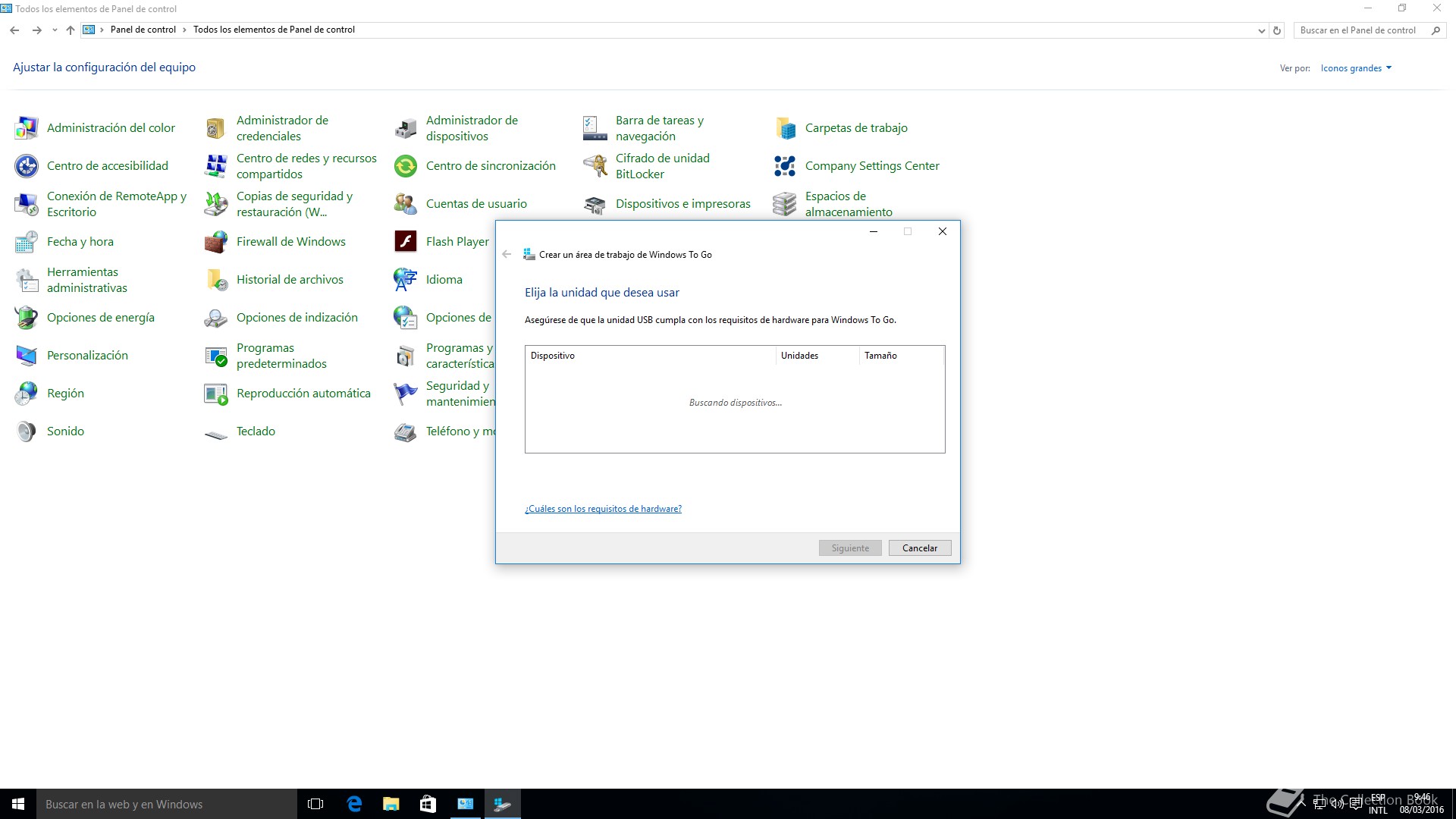
Task: Sort by Dispositivo column header
Action: [x=650, y=356]
